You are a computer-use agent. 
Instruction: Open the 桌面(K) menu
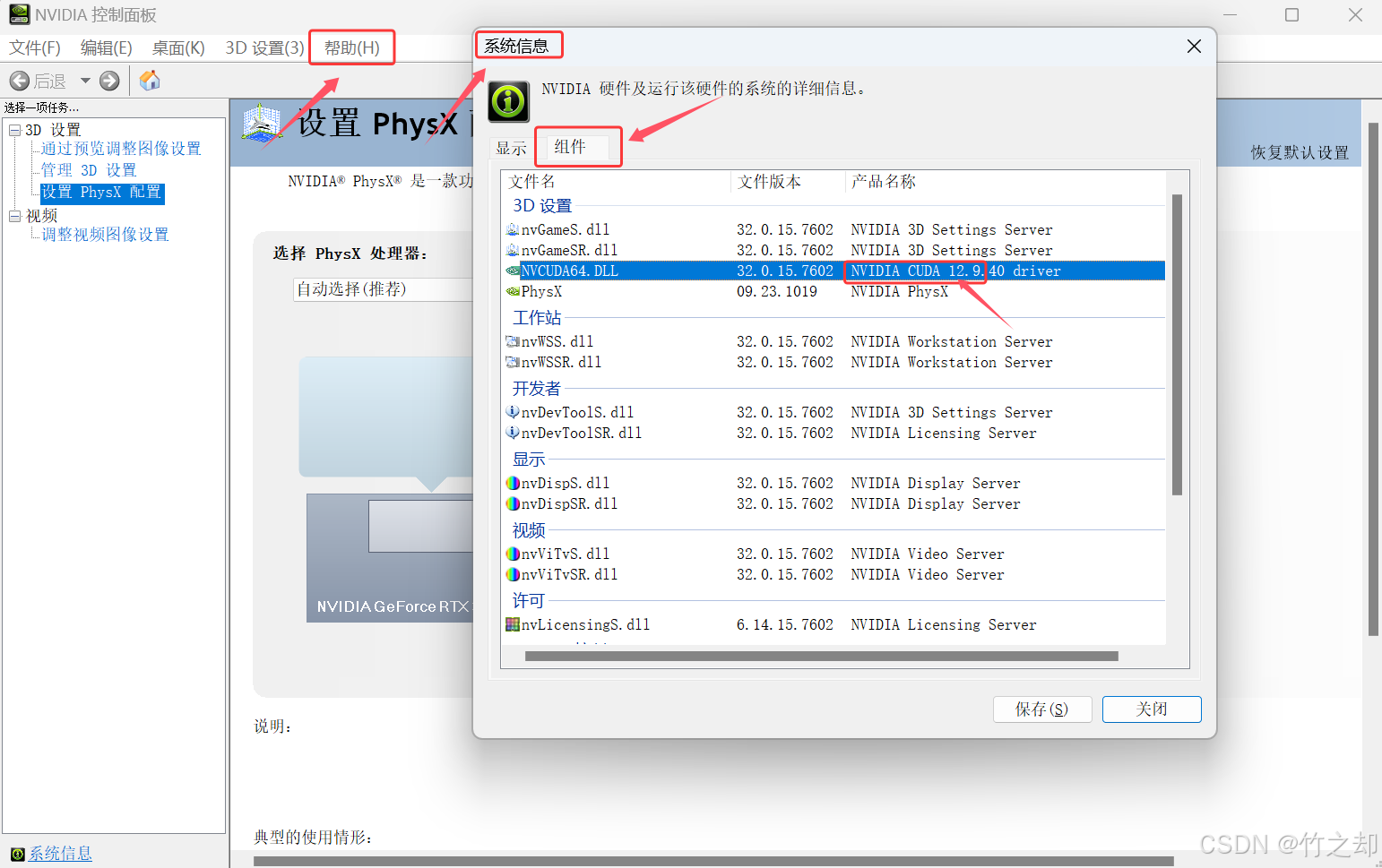coord(178,47)
